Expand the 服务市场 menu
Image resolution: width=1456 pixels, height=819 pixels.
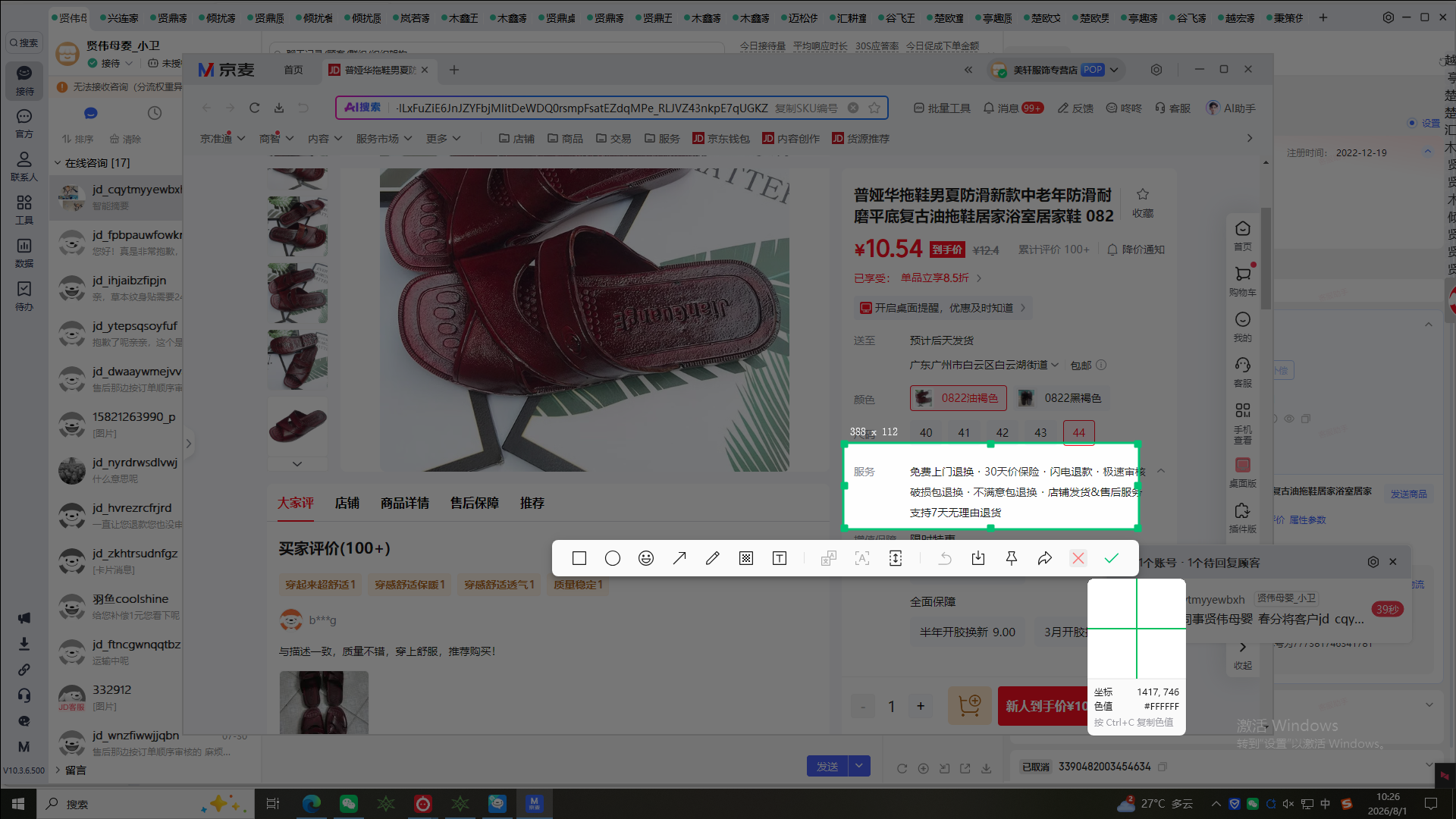[384, 139]
